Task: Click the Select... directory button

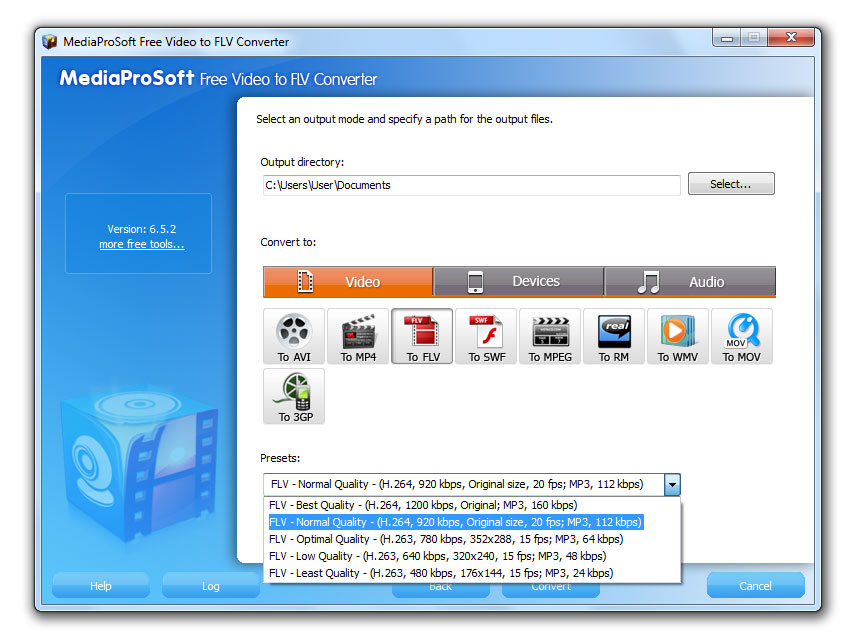Action: point(731,184)
